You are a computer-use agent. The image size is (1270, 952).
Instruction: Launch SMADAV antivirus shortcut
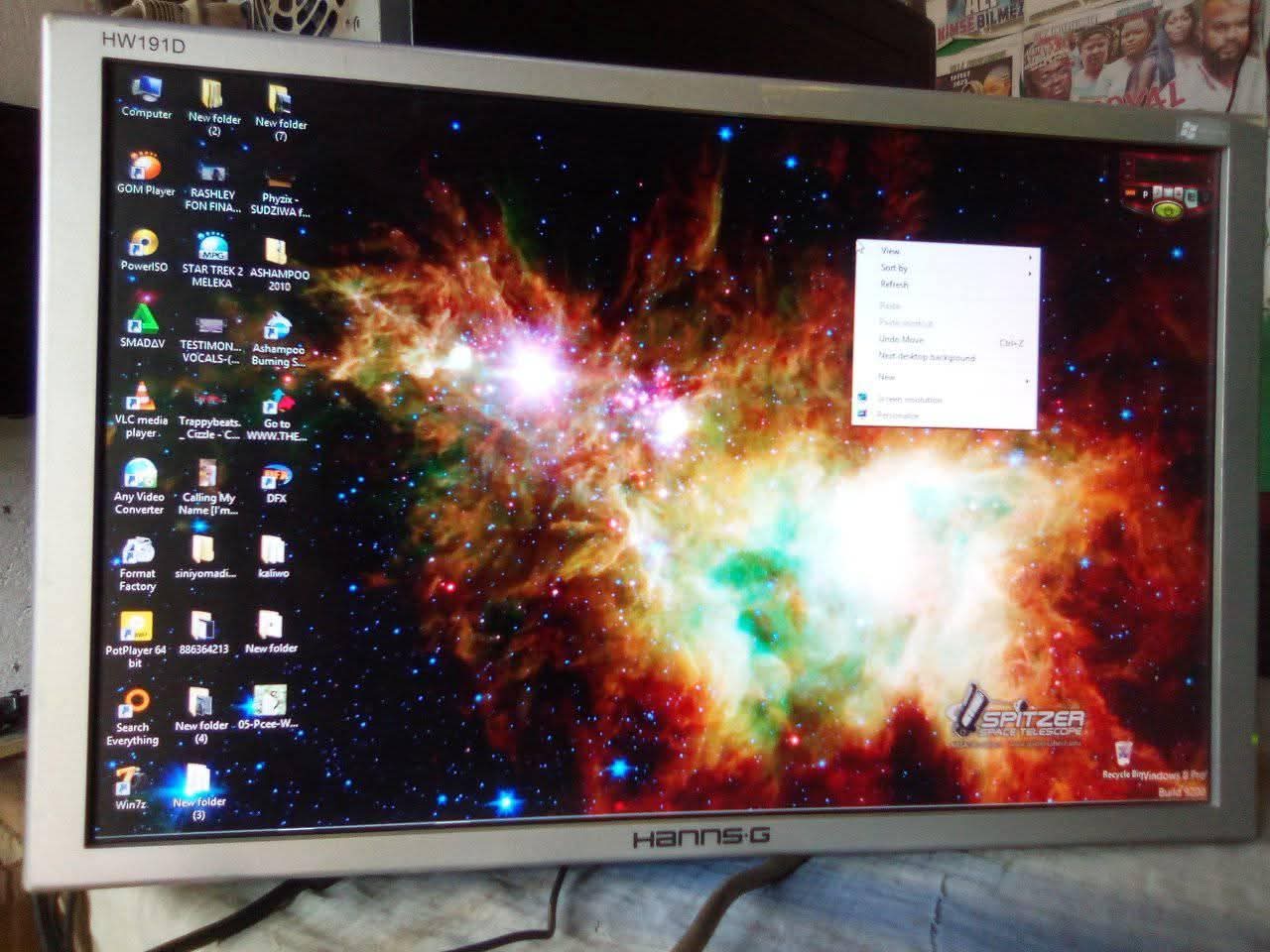tap(142, 327)
